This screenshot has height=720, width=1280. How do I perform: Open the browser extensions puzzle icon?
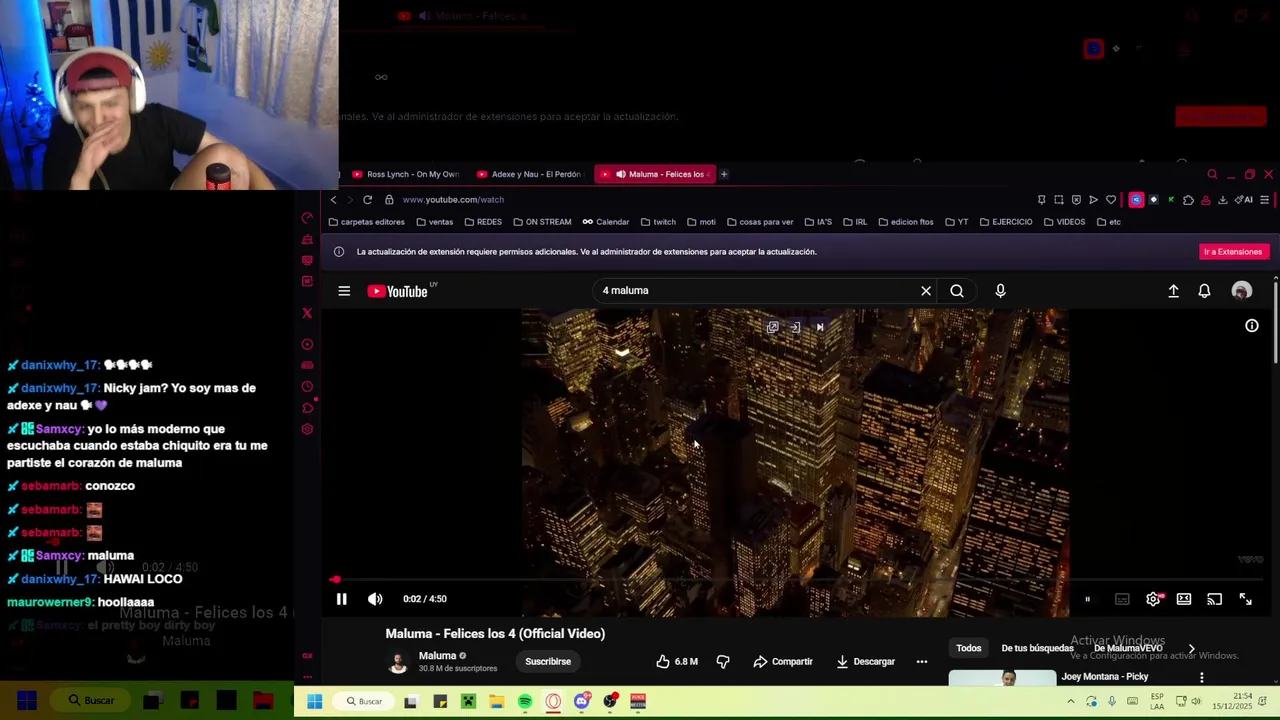(1188, 200)
